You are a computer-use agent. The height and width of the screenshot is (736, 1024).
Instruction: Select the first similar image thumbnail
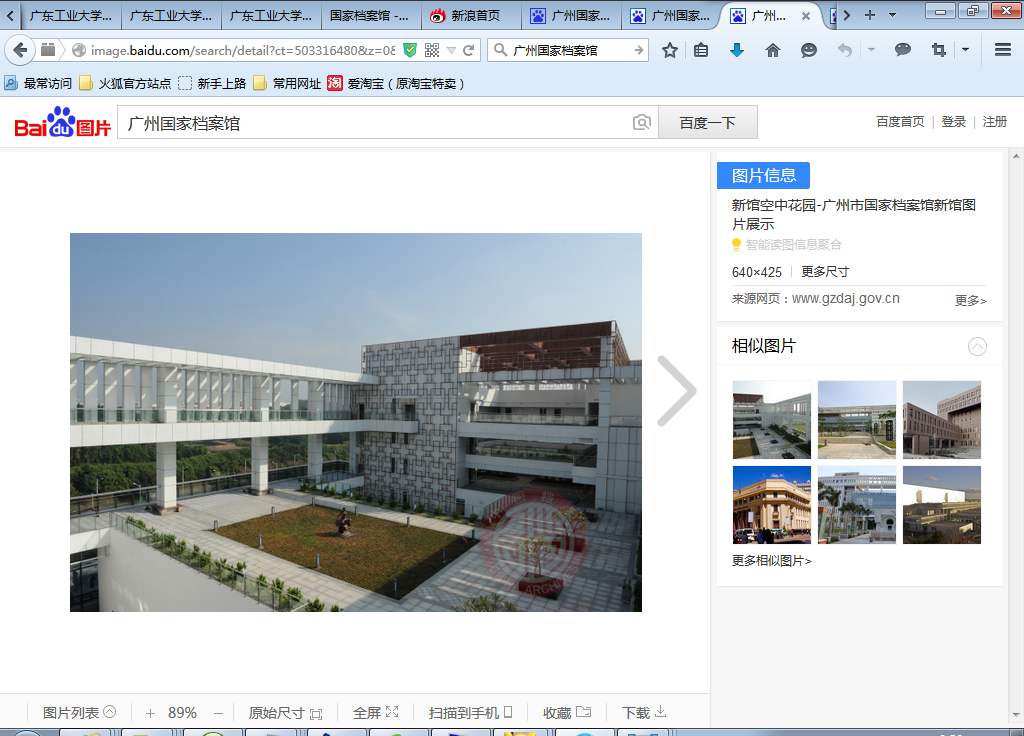[771, 420]
